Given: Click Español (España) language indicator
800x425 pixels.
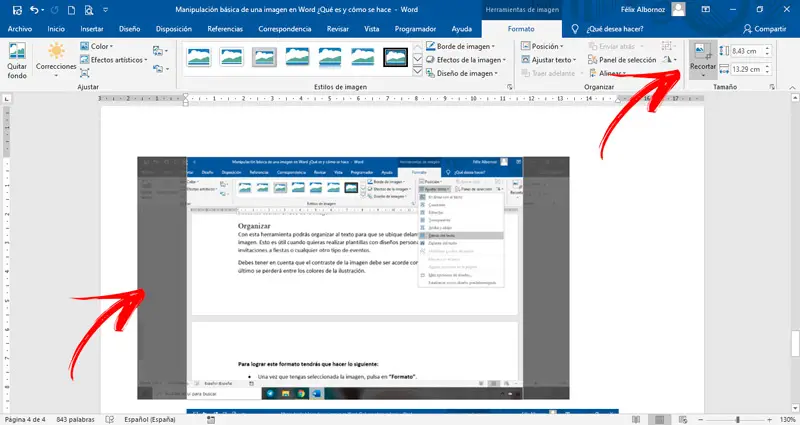Looking at the screenshot, I should (149, 419).
